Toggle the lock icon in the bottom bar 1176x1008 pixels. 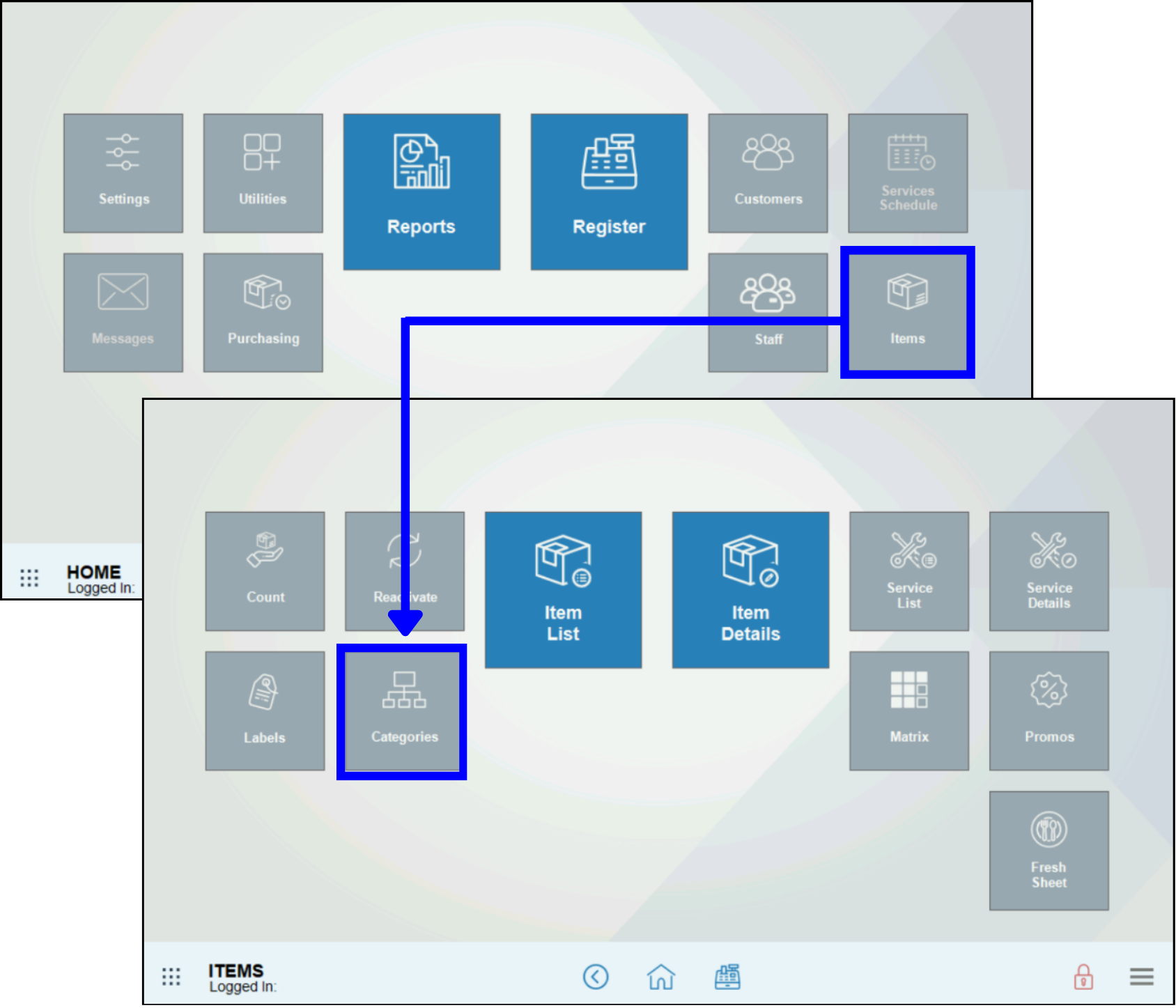[x=1083, y=977]
